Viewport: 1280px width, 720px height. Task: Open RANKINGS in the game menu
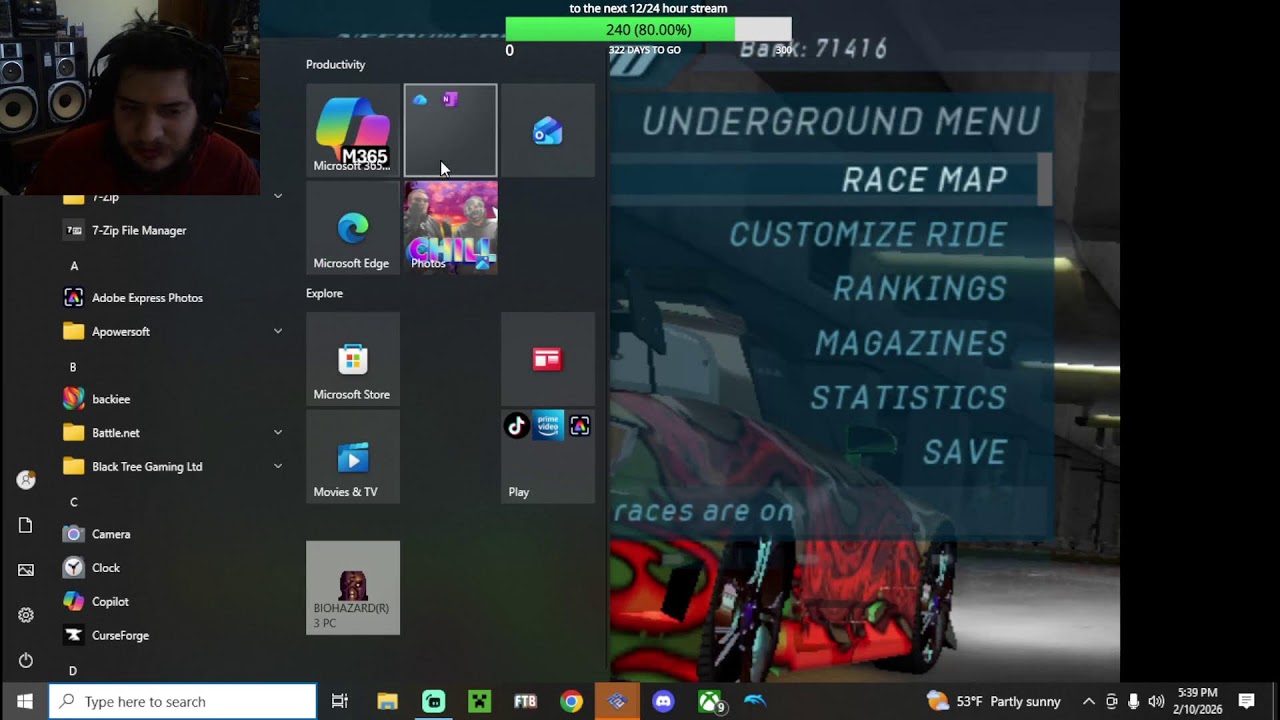point(920,289)
